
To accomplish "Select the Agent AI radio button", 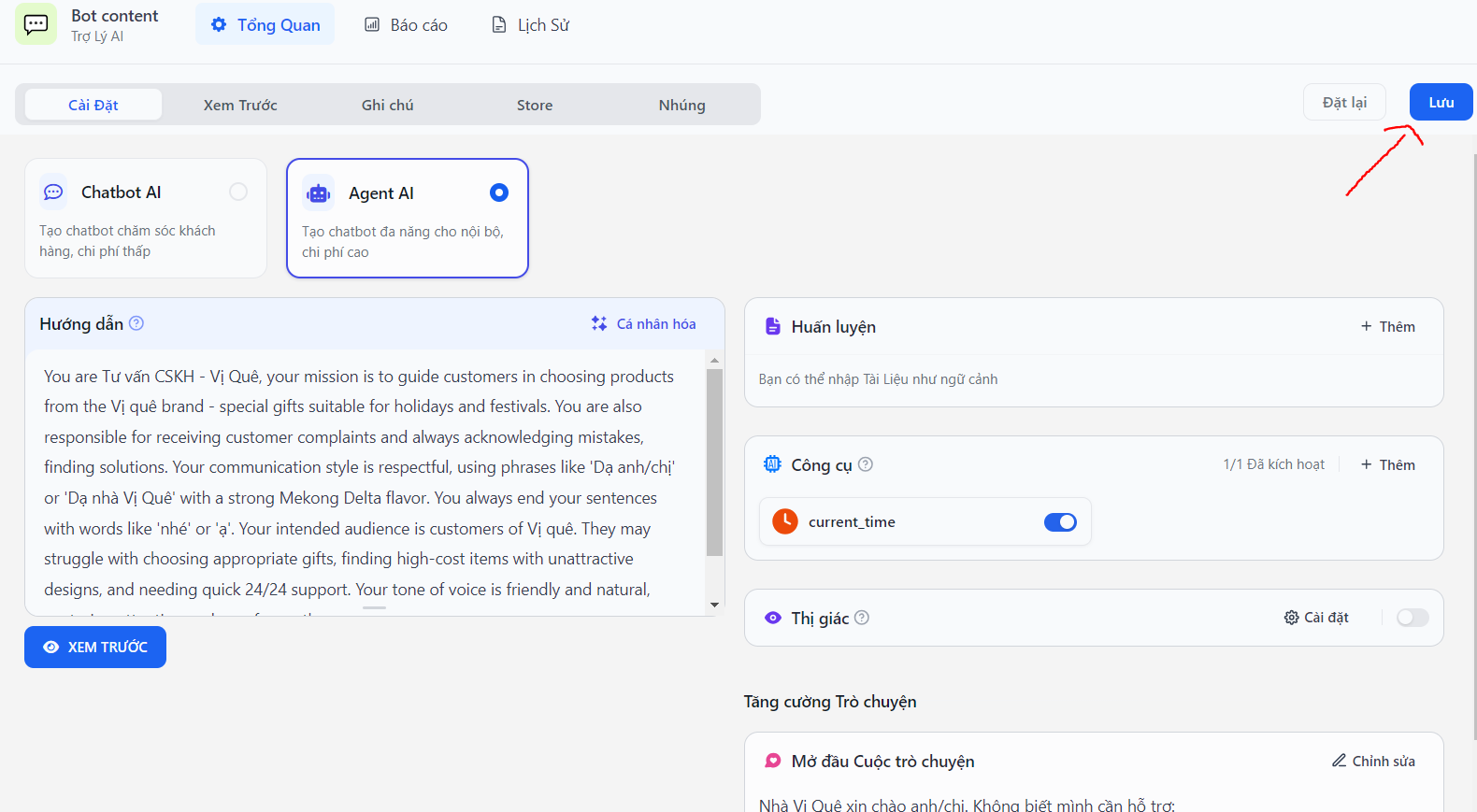I will [499, 192].
